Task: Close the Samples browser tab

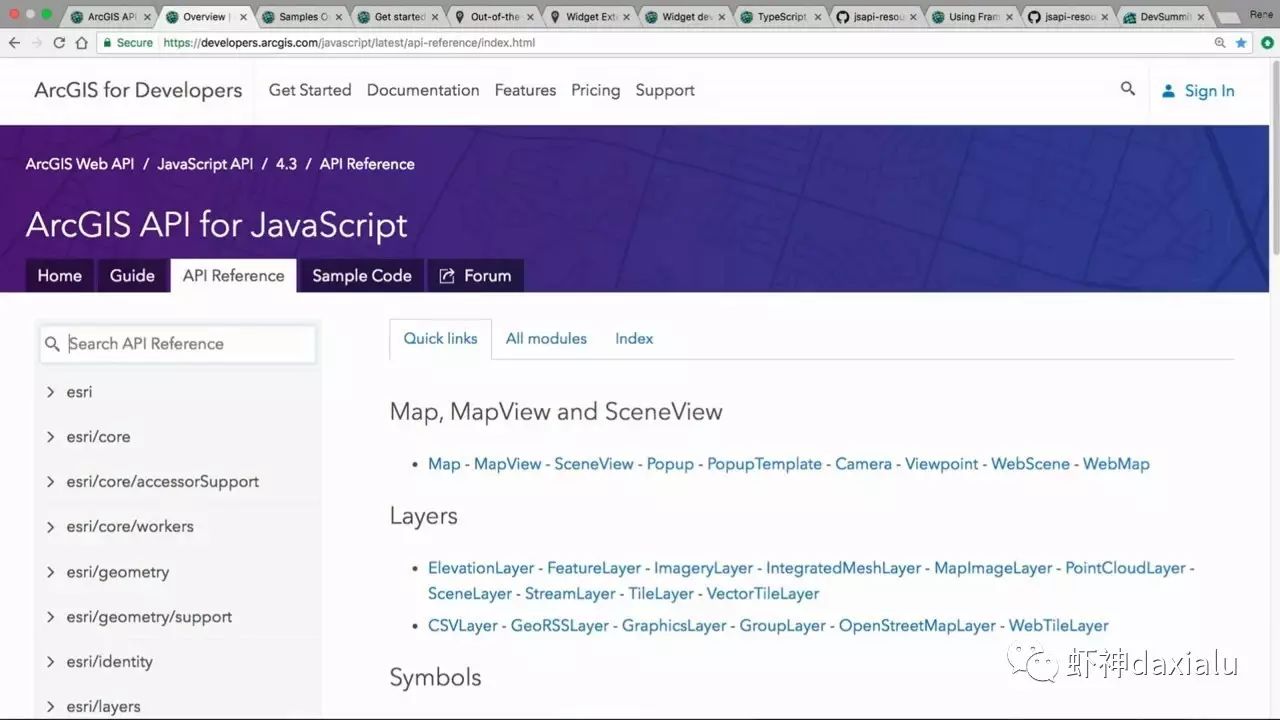Action: (339, 17)
